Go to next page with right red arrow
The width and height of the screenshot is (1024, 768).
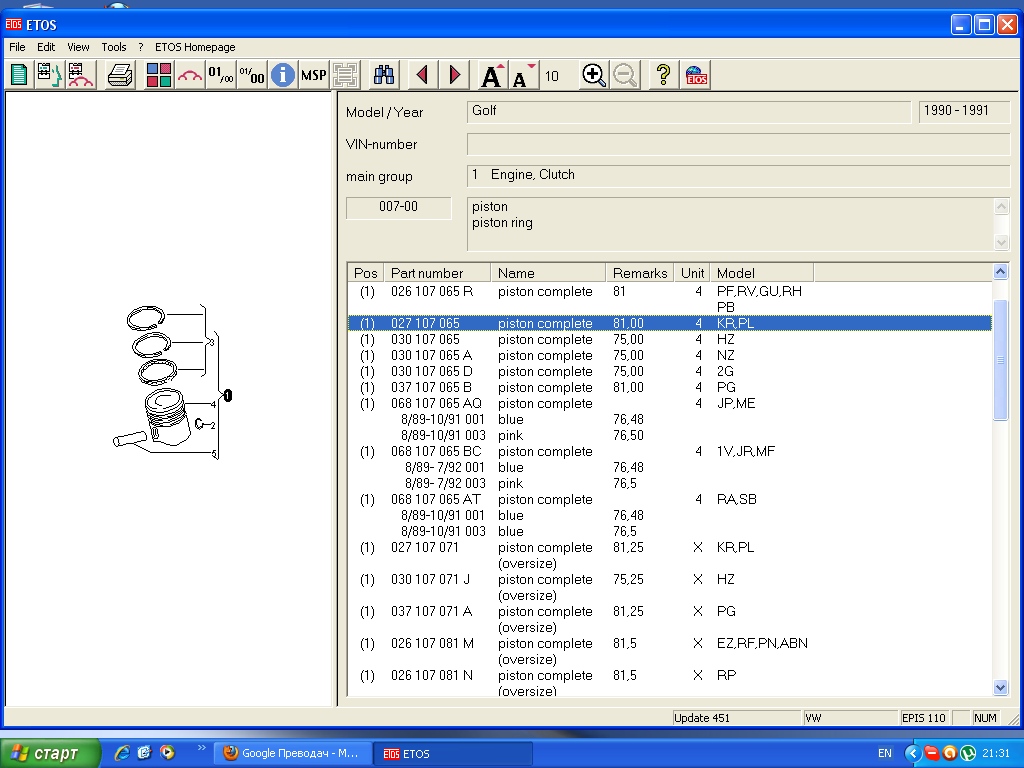pos(455,75)
